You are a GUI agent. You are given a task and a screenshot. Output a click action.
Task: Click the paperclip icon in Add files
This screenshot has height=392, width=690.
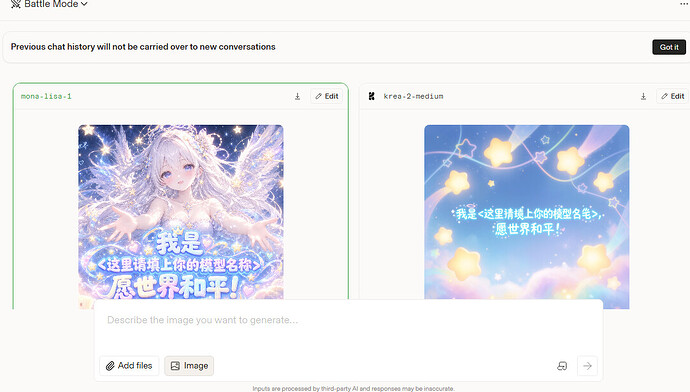coord(110,366)
